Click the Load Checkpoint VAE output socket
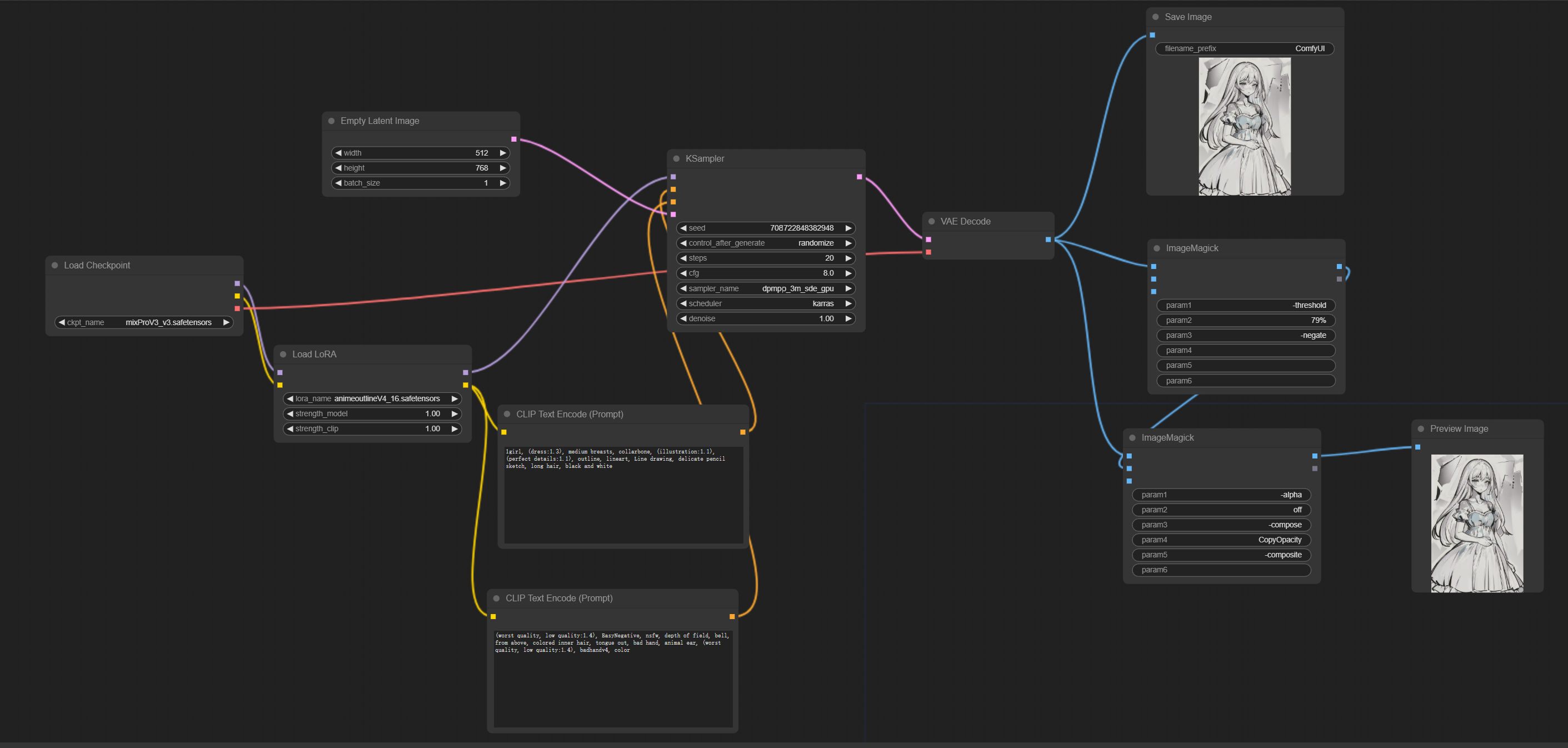1568x748 pixels. click(x=237, y=308)
